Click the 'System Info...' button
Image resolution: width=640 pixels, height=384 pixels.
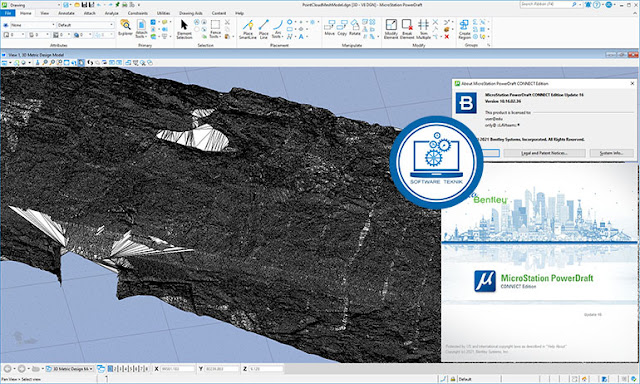click(611, 153)
